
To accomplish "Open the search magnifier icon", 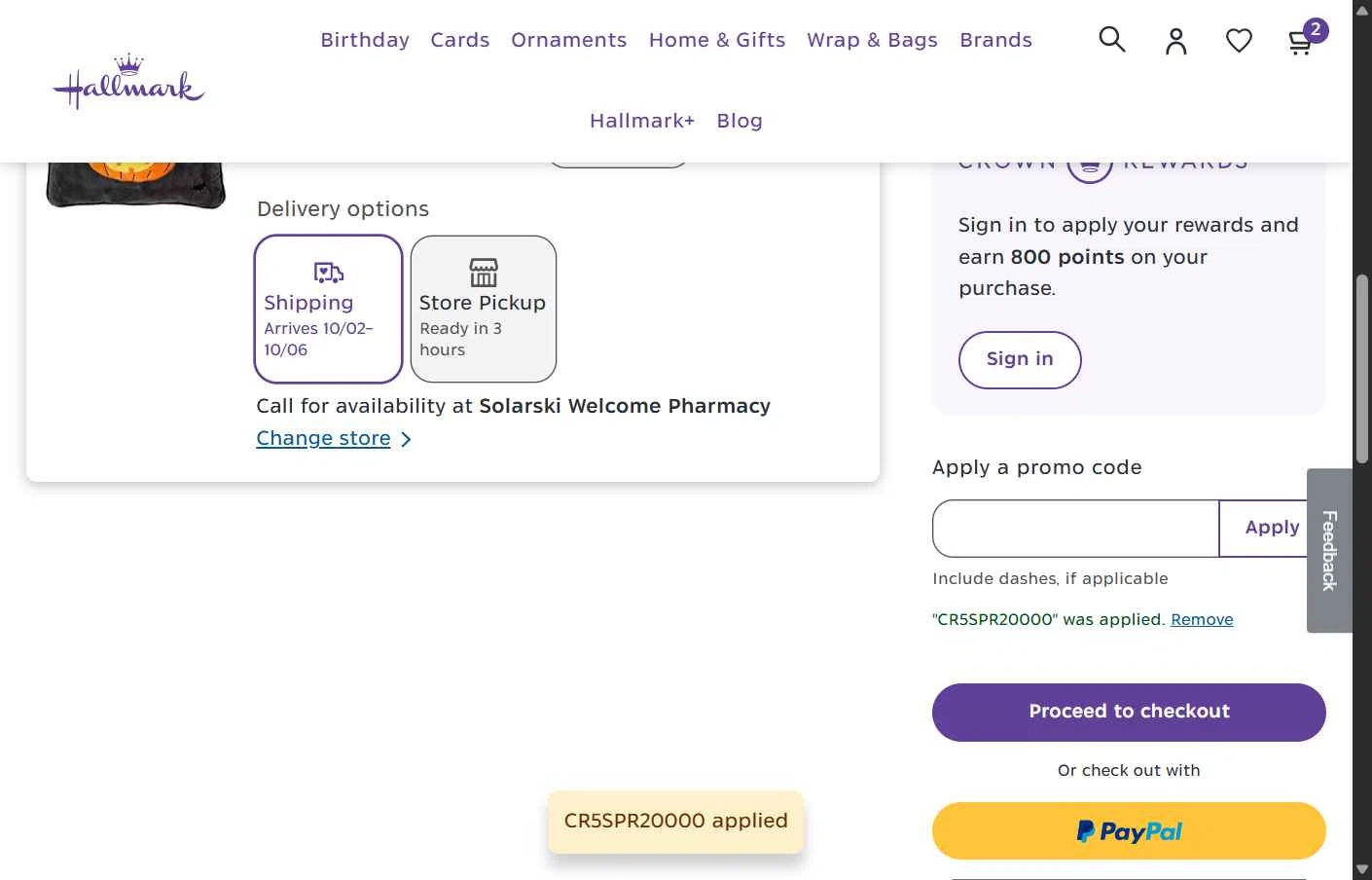I will click(x=1111, y=40).
